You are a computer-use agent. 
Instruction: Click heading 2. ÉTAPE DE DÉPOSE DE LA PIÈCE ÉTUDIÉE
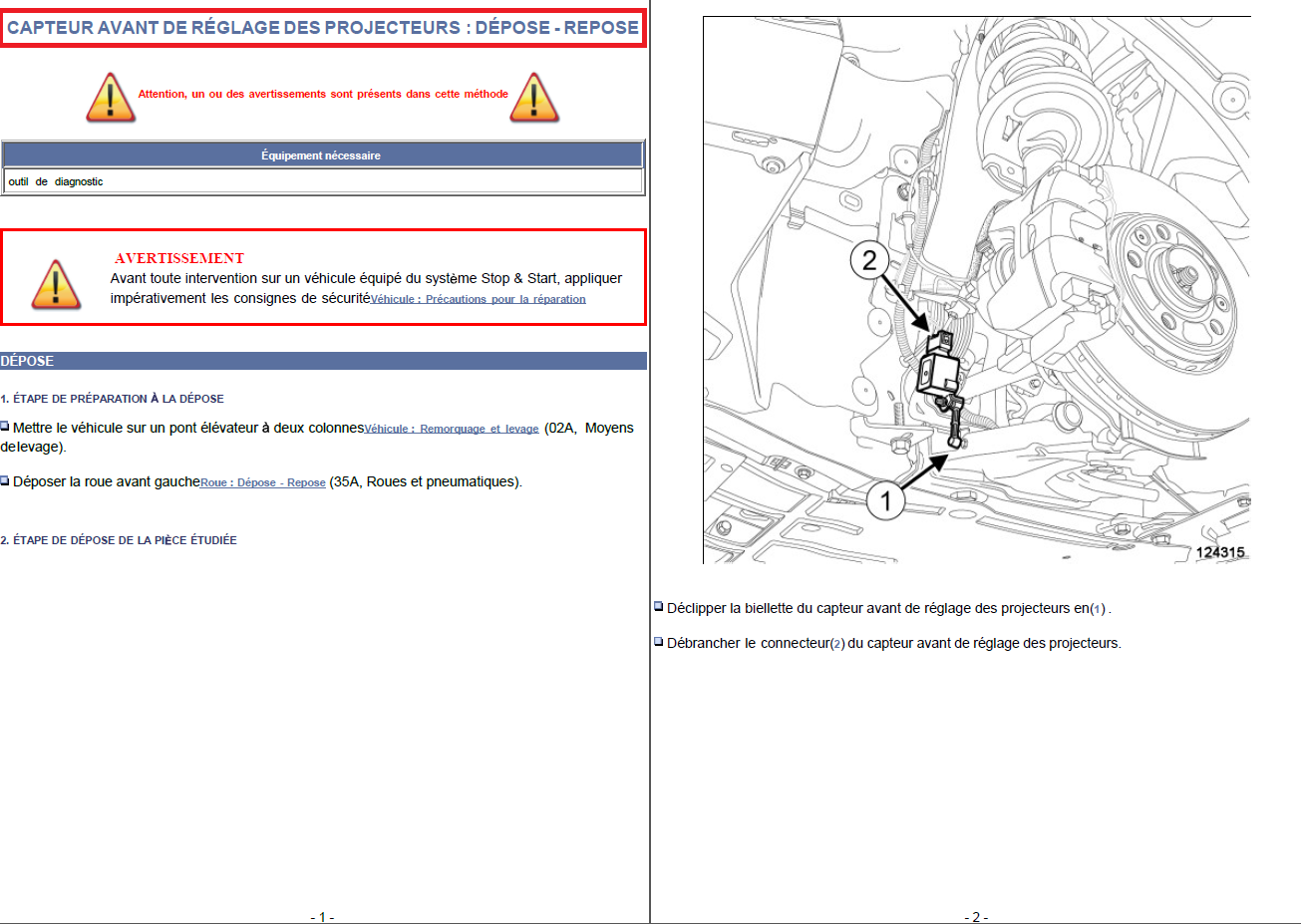click(x=119, y=540)
